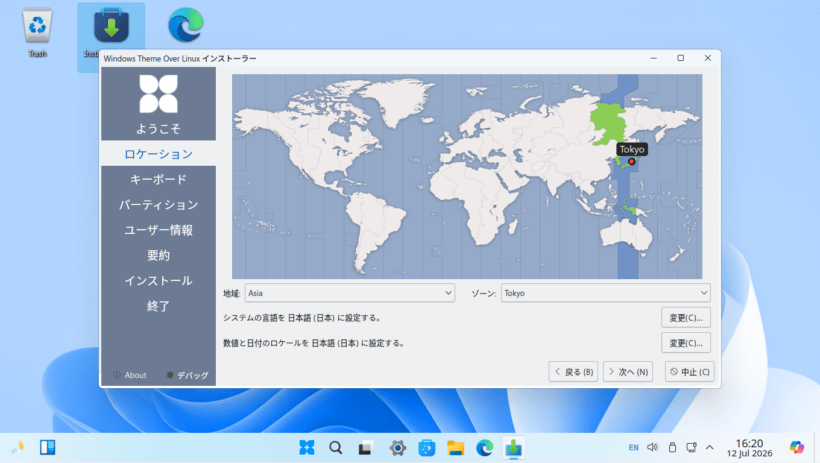Click the 次へ (N) button

click(628, 372)
